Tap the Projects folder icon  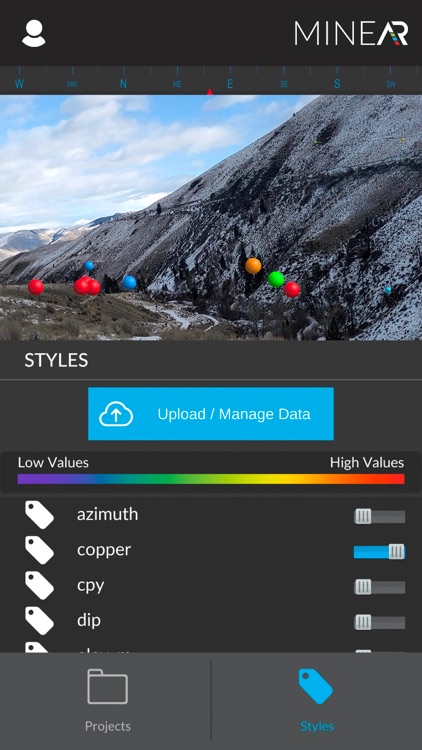pos(107,686)
